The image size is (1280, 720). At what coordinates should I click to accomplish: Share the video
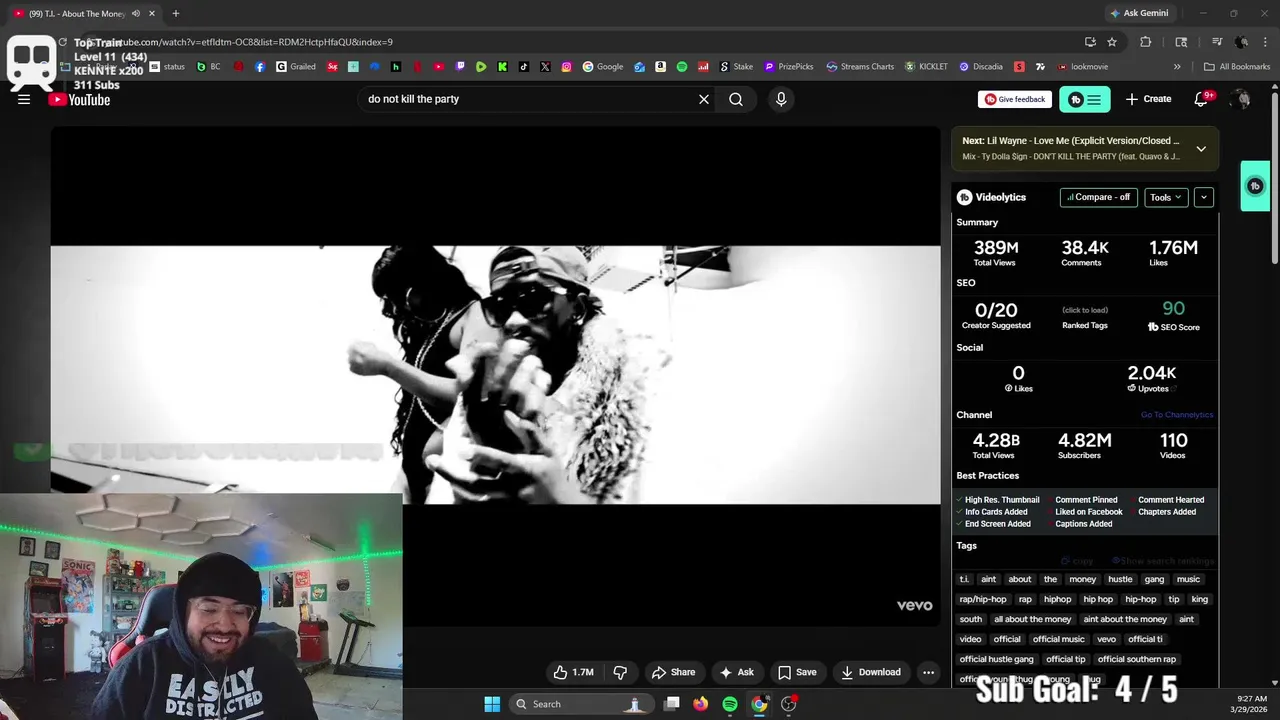[673, 672]
